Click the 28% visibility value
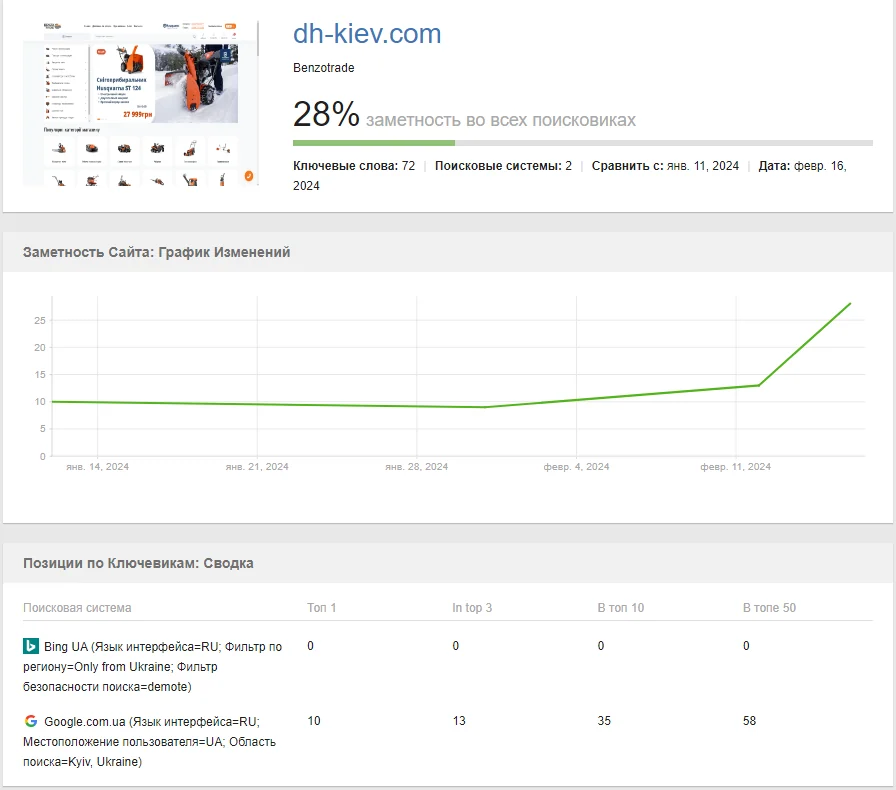This screenshot has width=896, height=790. click(326, 114)
